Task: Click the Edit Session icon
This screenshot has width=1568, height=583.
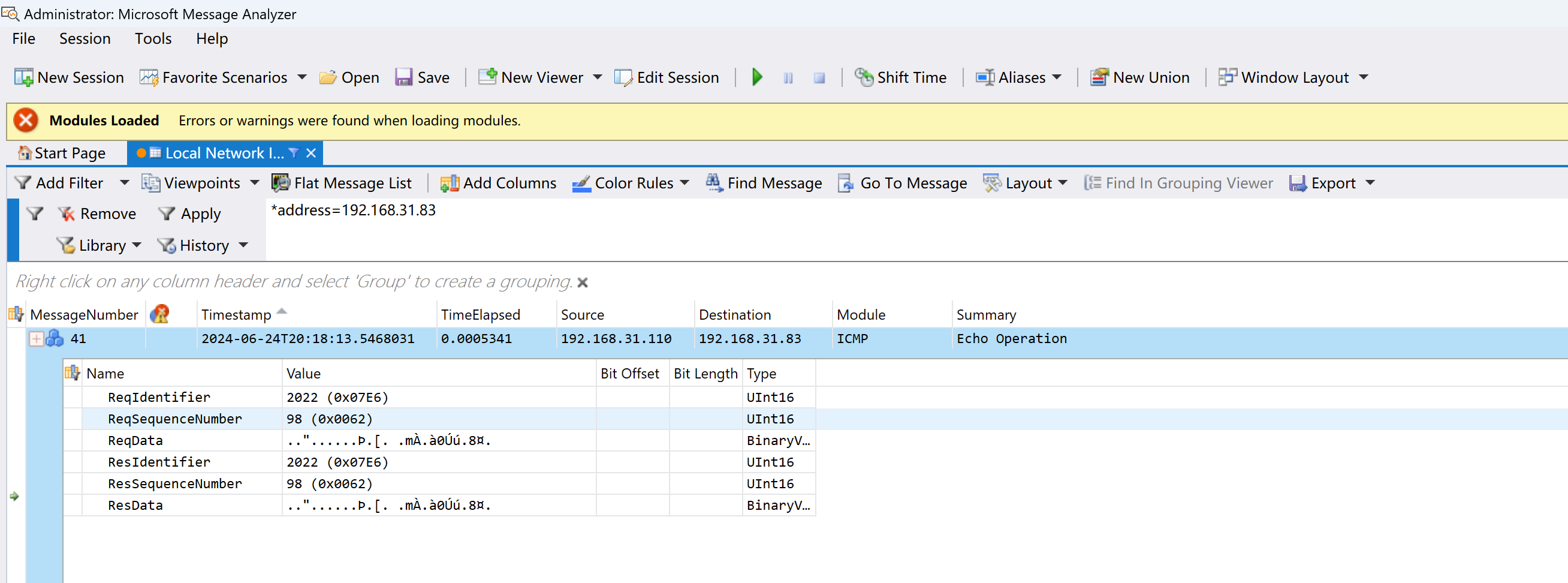Action: coord(623,77)
